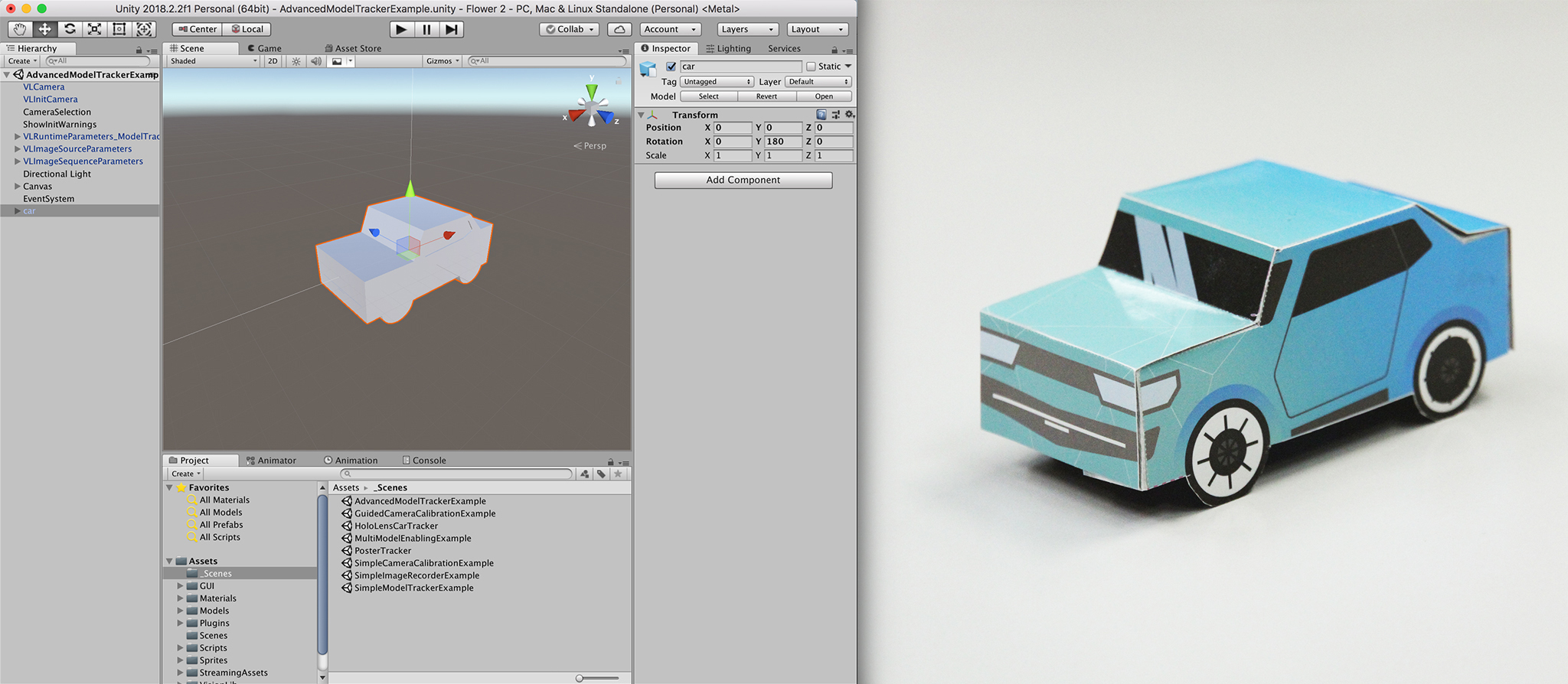Select the Rect Transform tool
This screenshot has width=1568, height=684.
119,29
